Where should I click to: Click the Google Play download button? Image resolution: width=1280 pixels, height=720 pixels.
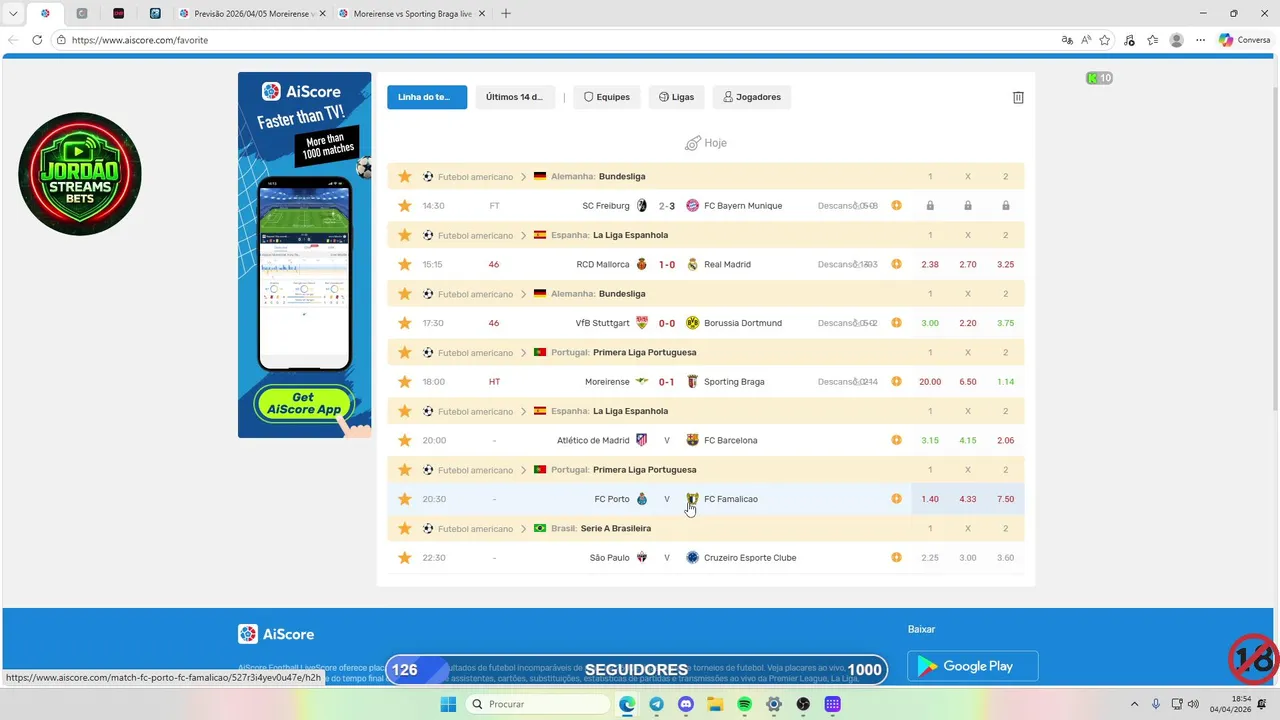972,666
